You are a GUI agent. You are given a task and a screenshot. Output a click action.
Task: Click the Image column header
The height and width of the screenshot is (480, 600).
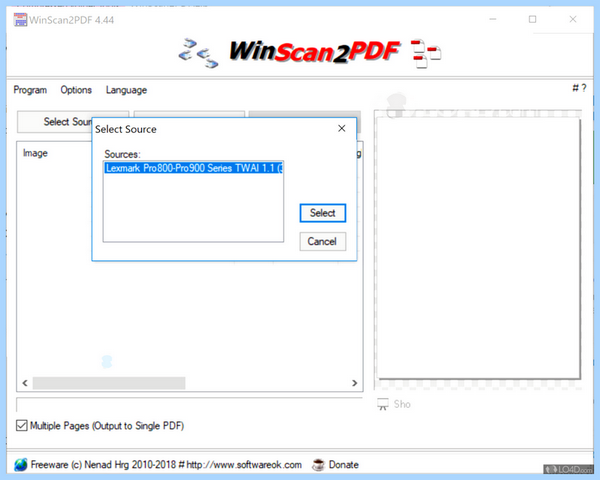(x=35, y=153)
